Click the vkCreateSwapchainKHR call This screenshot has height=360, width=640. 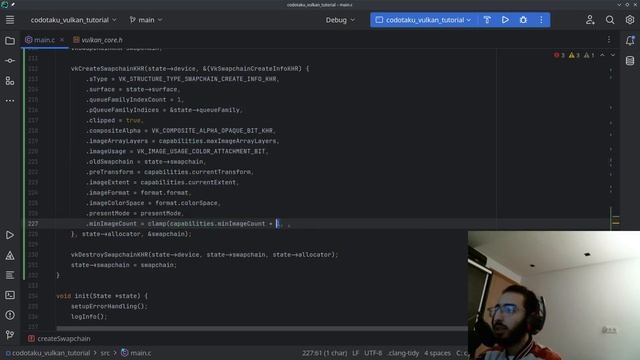point(108,69)
